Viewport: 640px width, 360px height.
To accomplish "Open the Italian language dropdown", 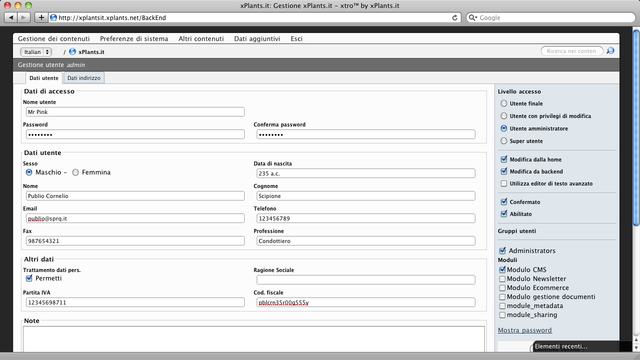I will tap(36, 52).
